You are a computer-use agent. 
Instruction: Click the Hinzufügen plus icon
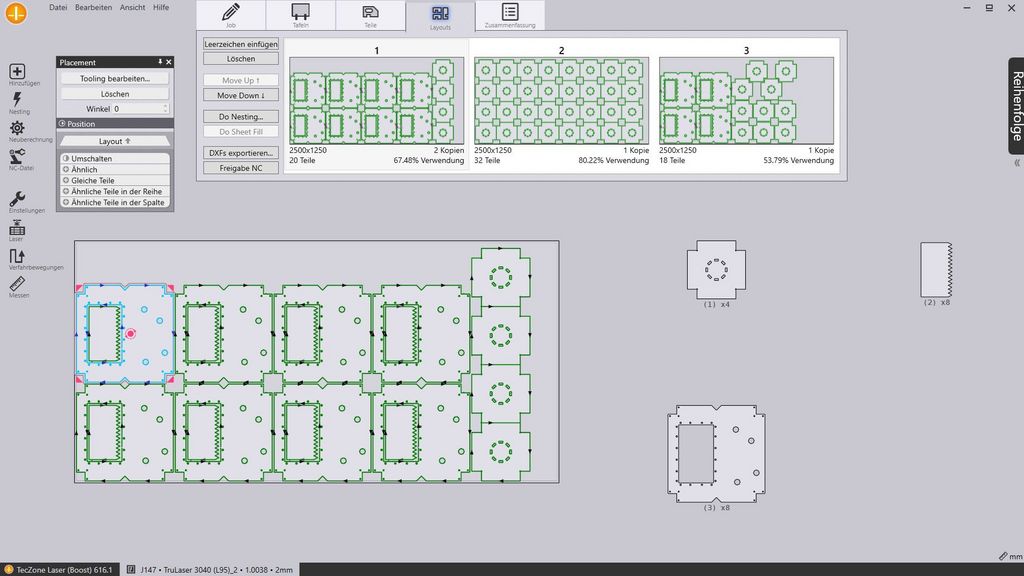point(17,72)
